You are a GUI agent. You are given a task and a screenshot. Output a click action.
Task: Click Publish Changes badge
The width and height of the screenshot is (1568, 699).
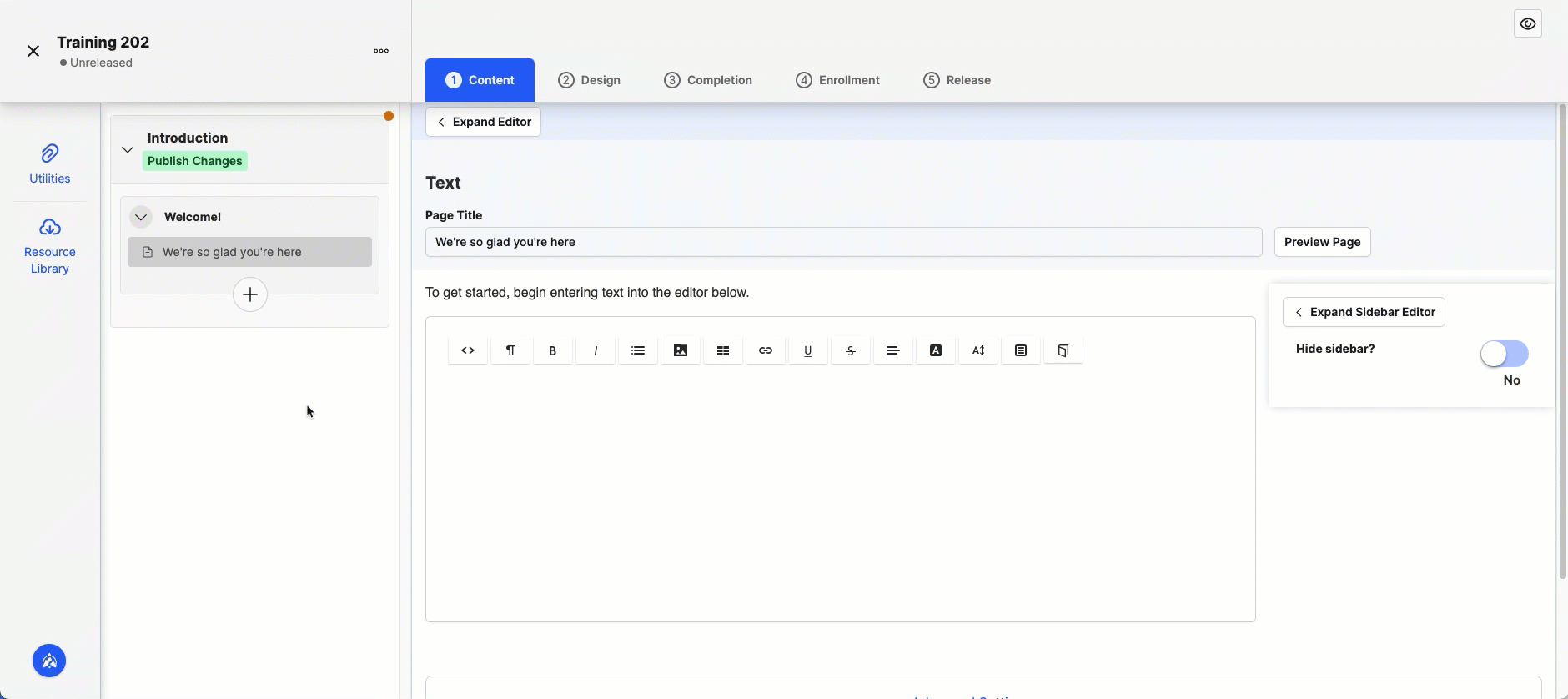pyautogui.click(x=195, y=161)
